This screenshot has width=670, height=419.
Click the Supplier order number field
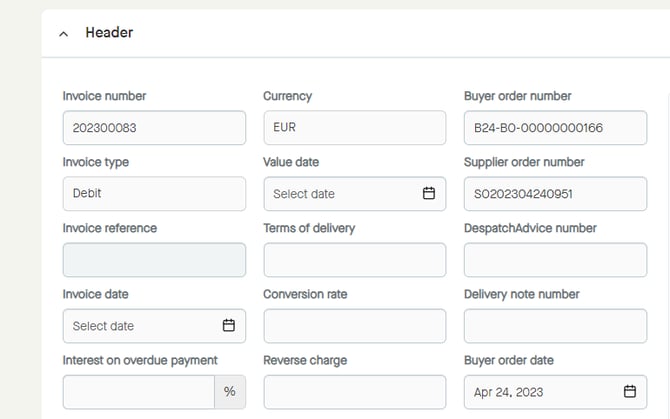[555, 193]
